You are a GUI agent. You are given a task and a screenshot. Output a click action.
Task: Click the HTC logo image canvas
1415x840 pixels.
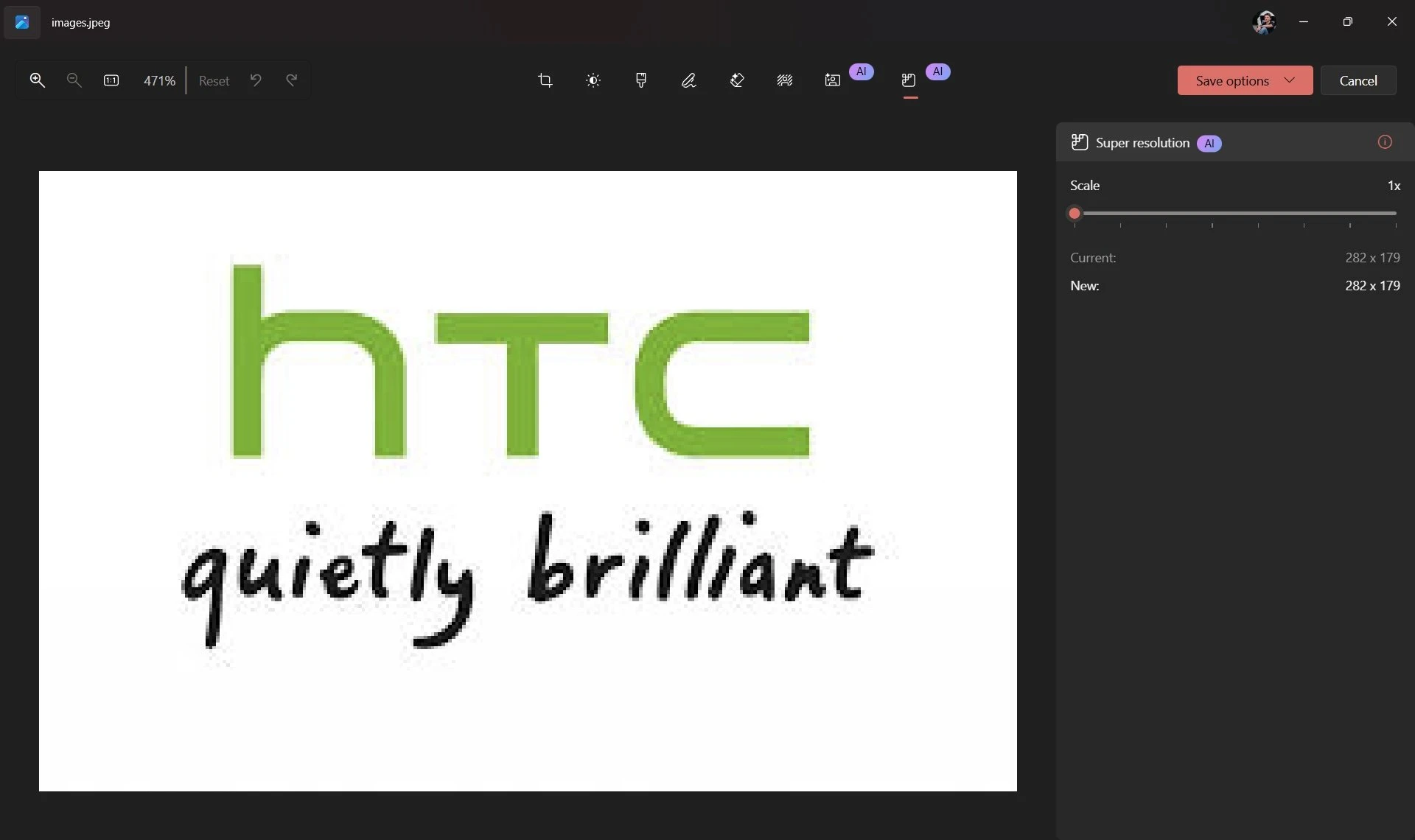[528, 481]
